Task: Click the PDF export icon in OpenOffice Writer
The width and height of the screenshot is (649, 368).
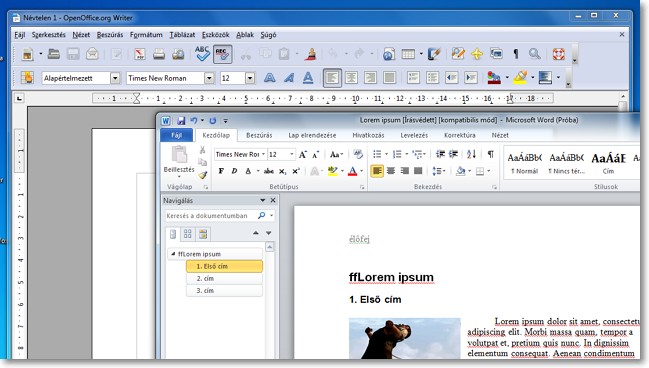Action: [139, 54]
